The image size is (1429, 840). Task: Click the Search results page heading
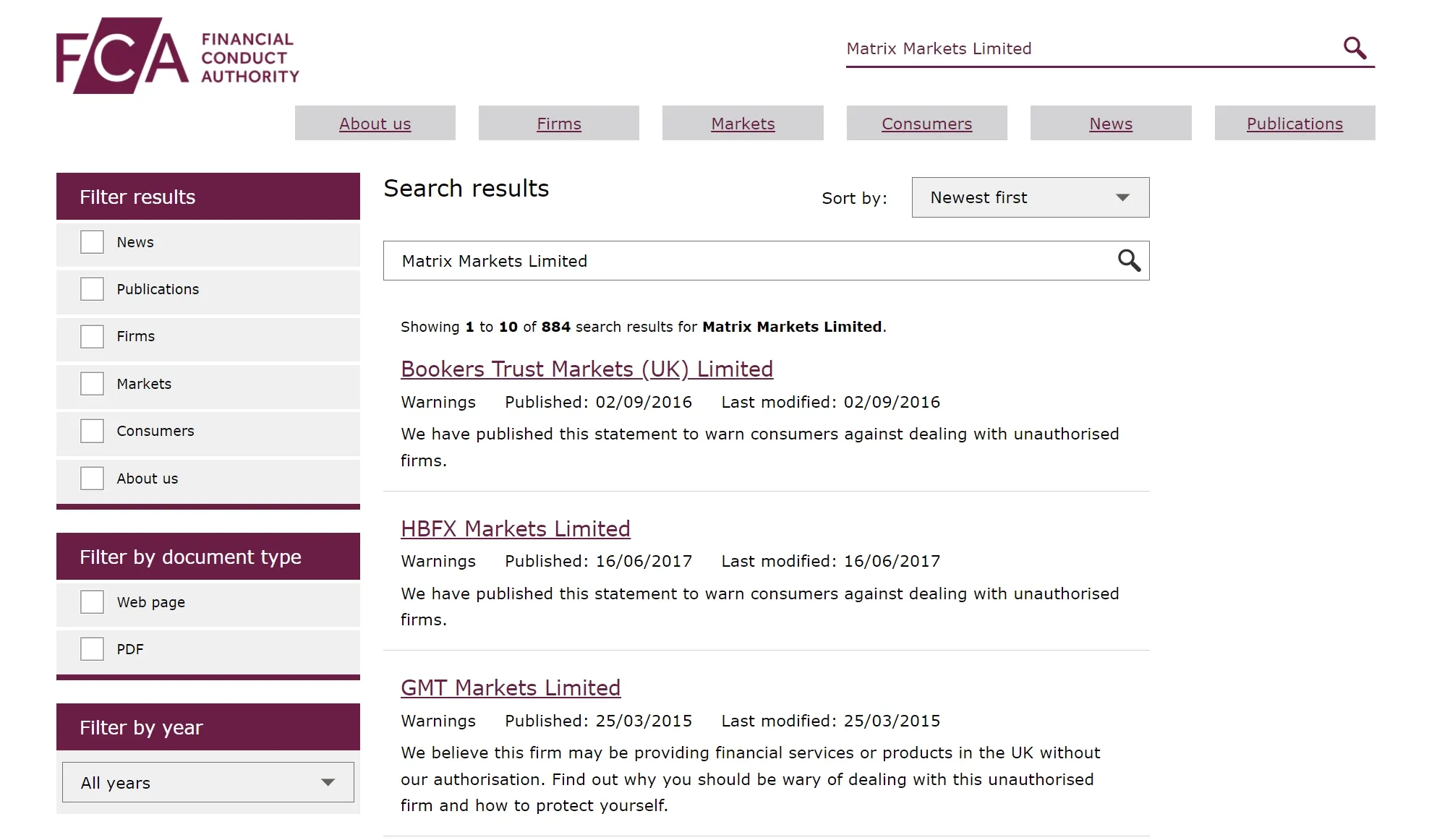[466, 189]
